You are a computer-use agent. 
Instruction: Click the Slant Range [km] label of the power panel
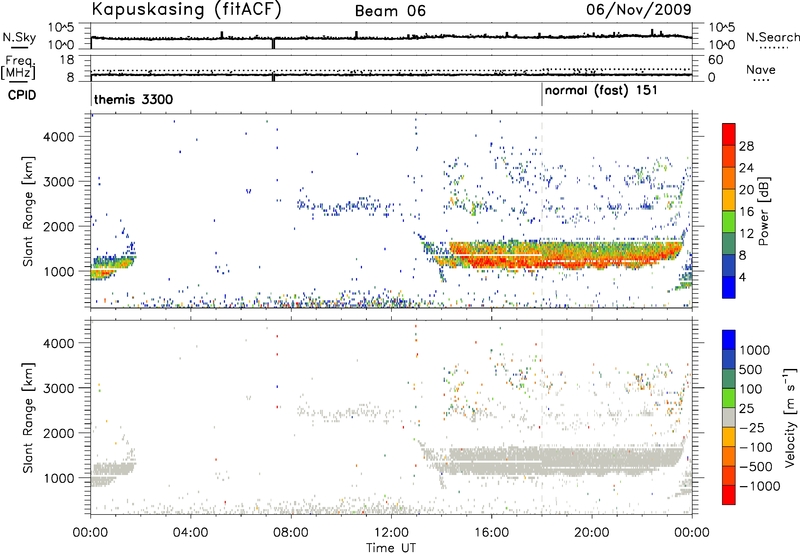[x=28, y=211]
